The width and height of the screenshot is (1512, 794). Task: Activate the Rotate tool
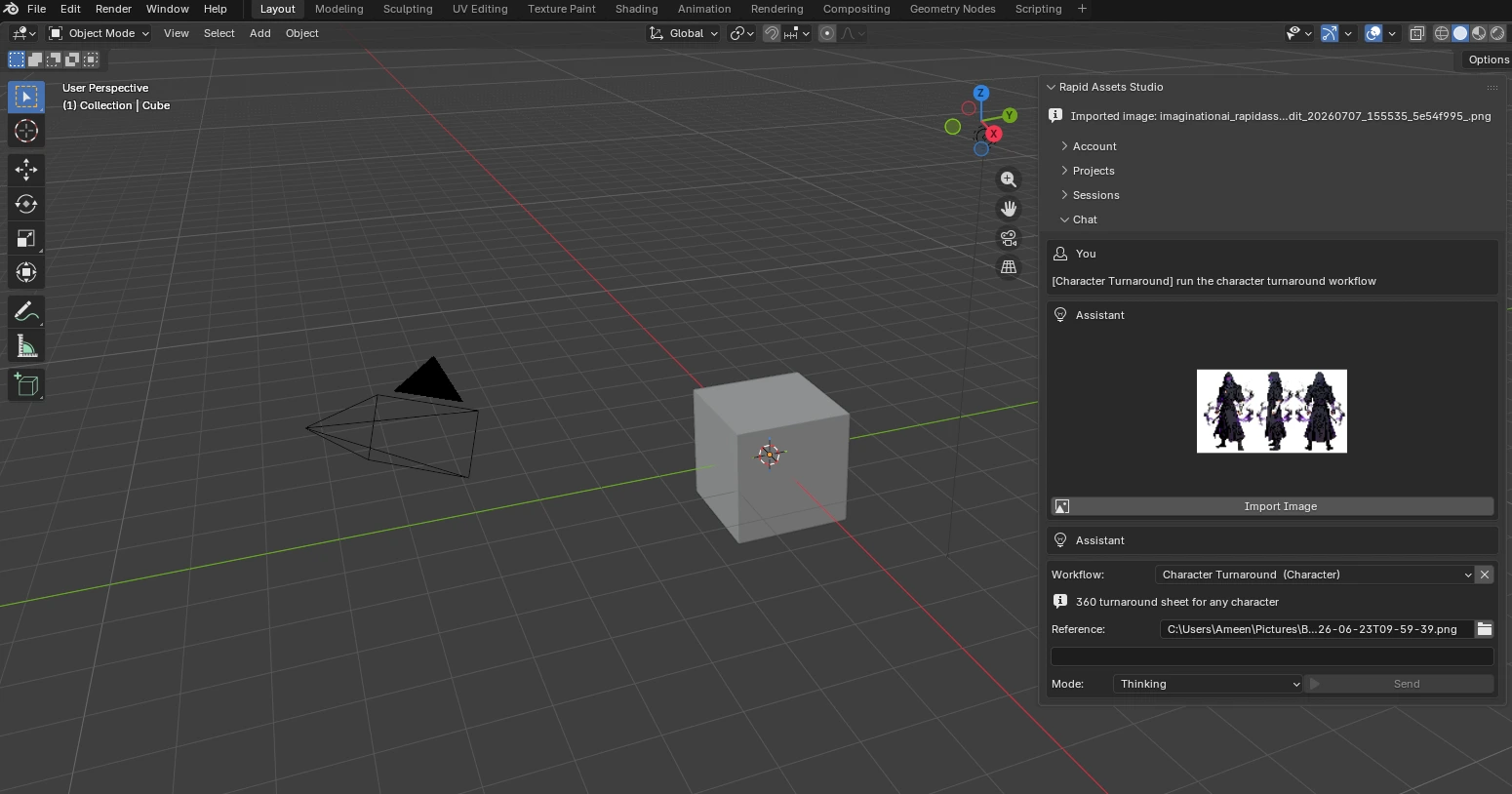pyautogui.click(x=26, y=204)
